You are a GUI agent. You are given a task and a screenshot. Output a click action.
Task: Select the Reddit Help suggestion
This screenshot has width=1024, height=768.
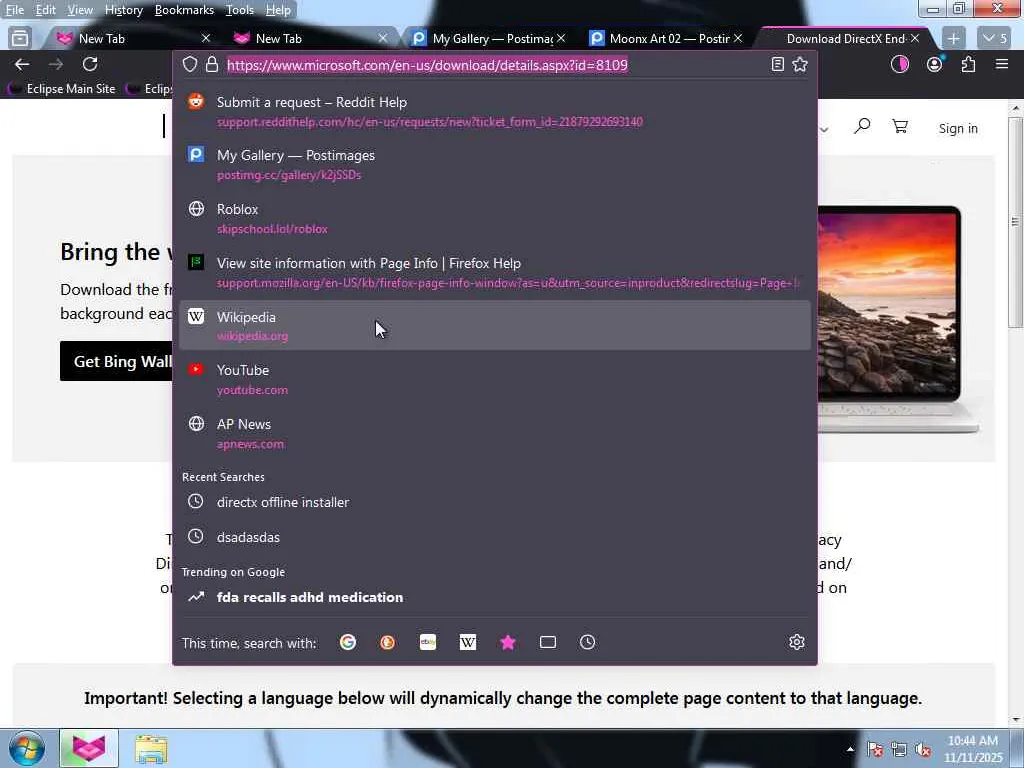pyautogui.click(x=495, y=111)
